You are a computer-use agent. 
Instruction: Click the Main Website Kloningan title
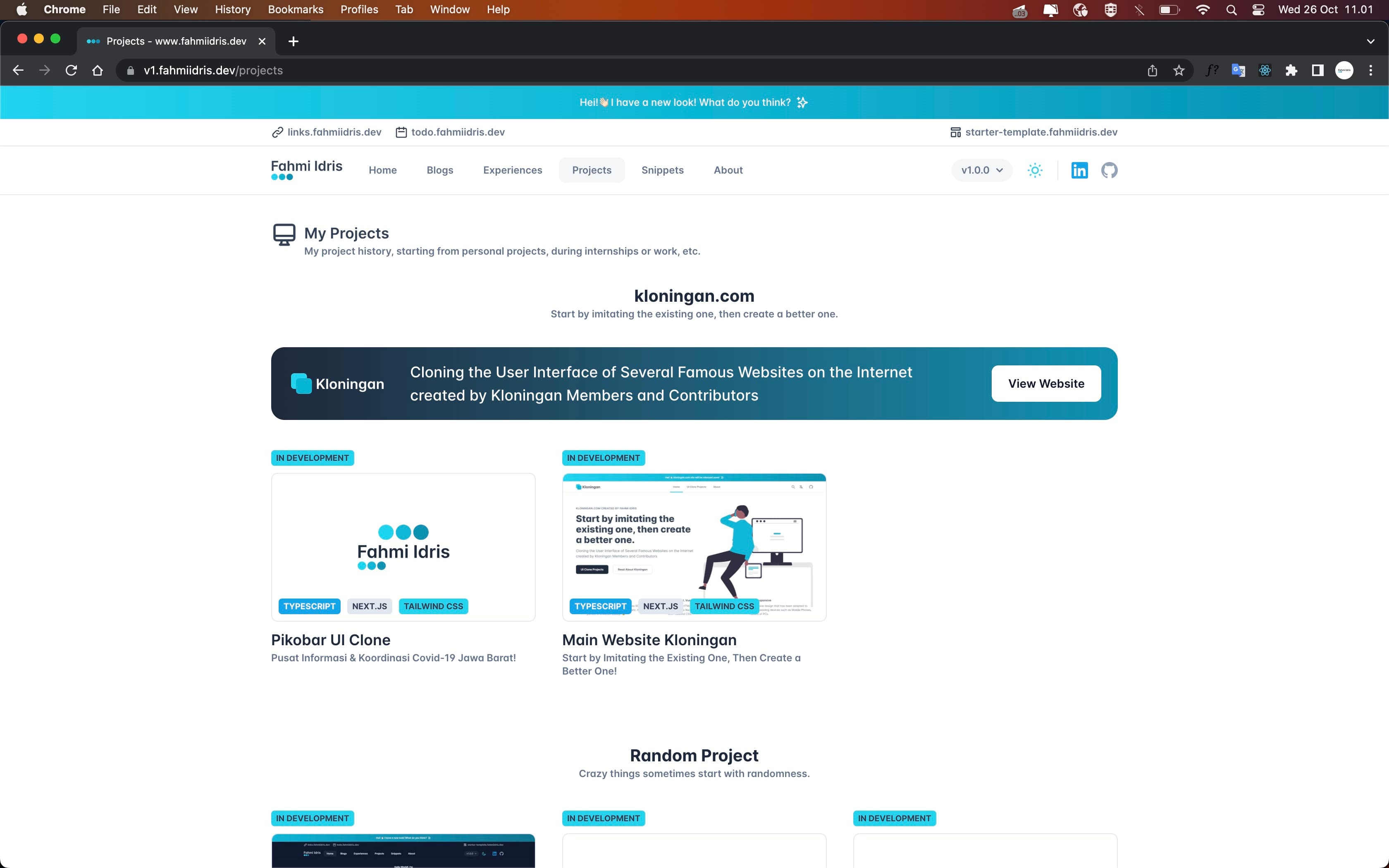tap(649, 639)
